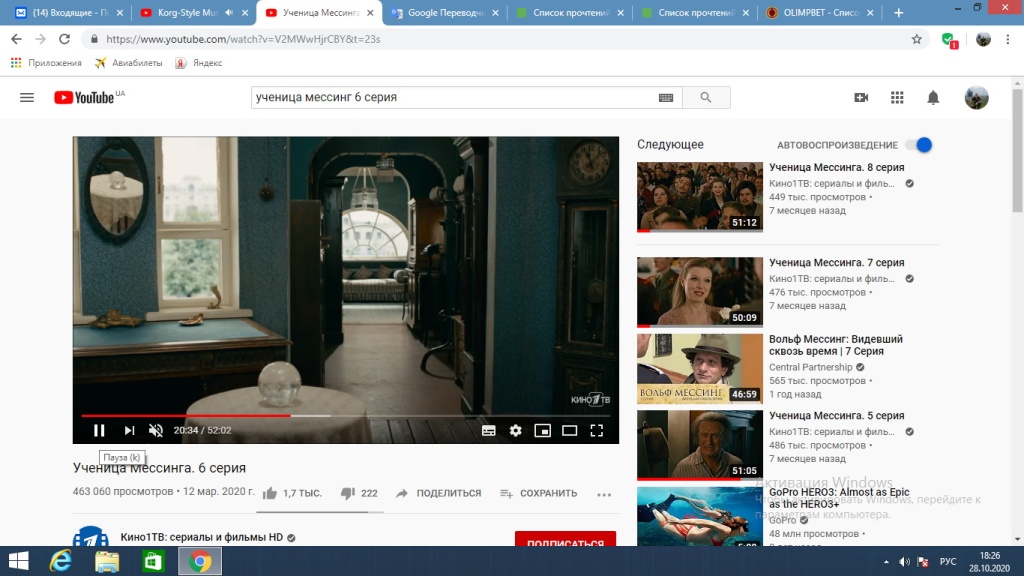Open the taskbar clock and calendar
The height and width of the screenshot is (576, 1024).
point(989,562)
